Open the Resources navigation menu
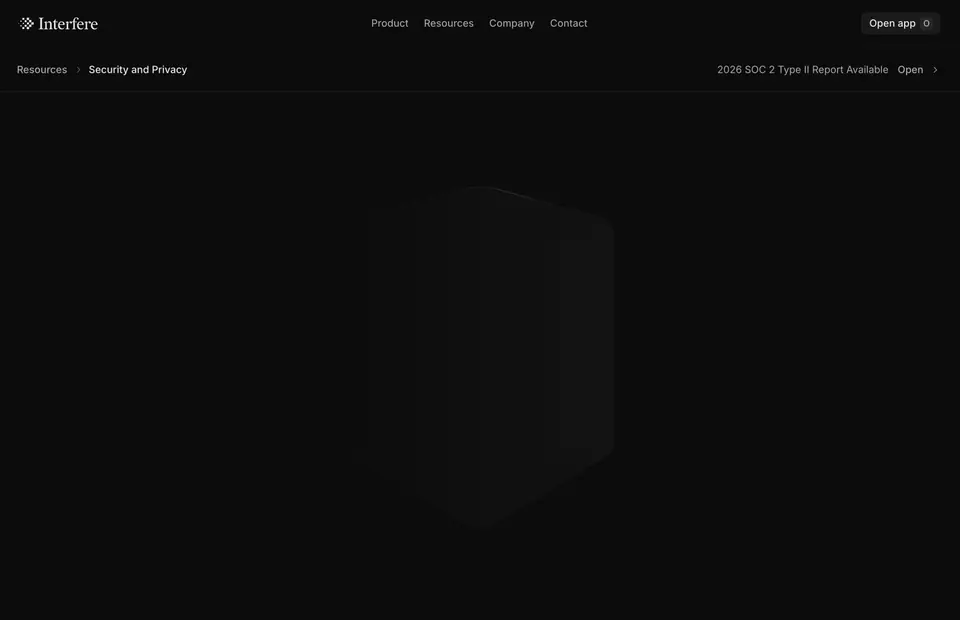 click(x=448, y=23)
